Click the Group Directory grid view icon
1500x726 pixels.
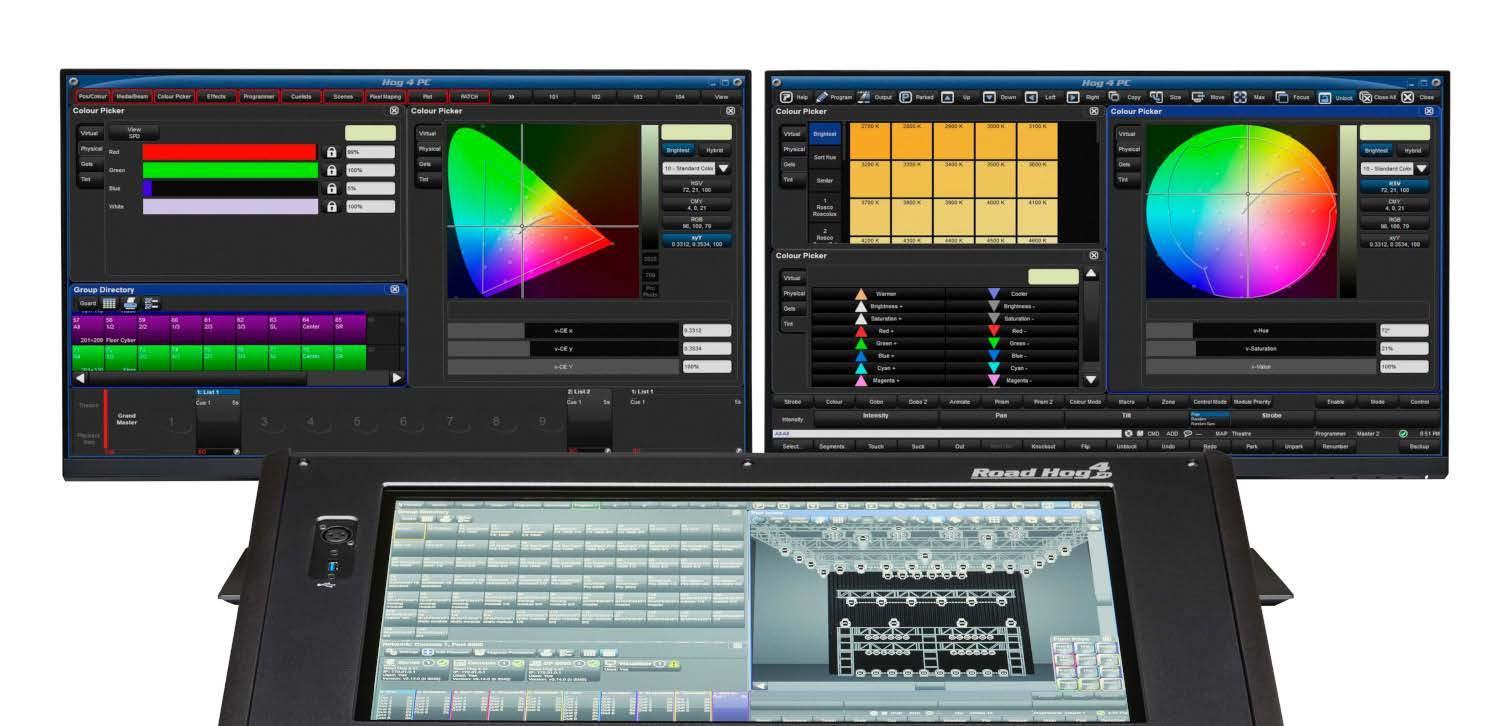tap(110, 303)
